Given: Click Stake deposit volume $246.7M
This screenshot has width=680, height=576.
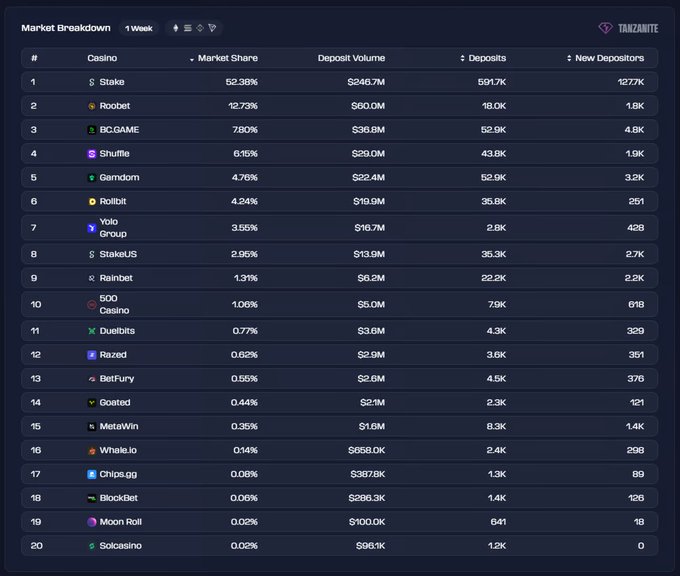Looking at the screenshot, I should [x=366, y=82].
